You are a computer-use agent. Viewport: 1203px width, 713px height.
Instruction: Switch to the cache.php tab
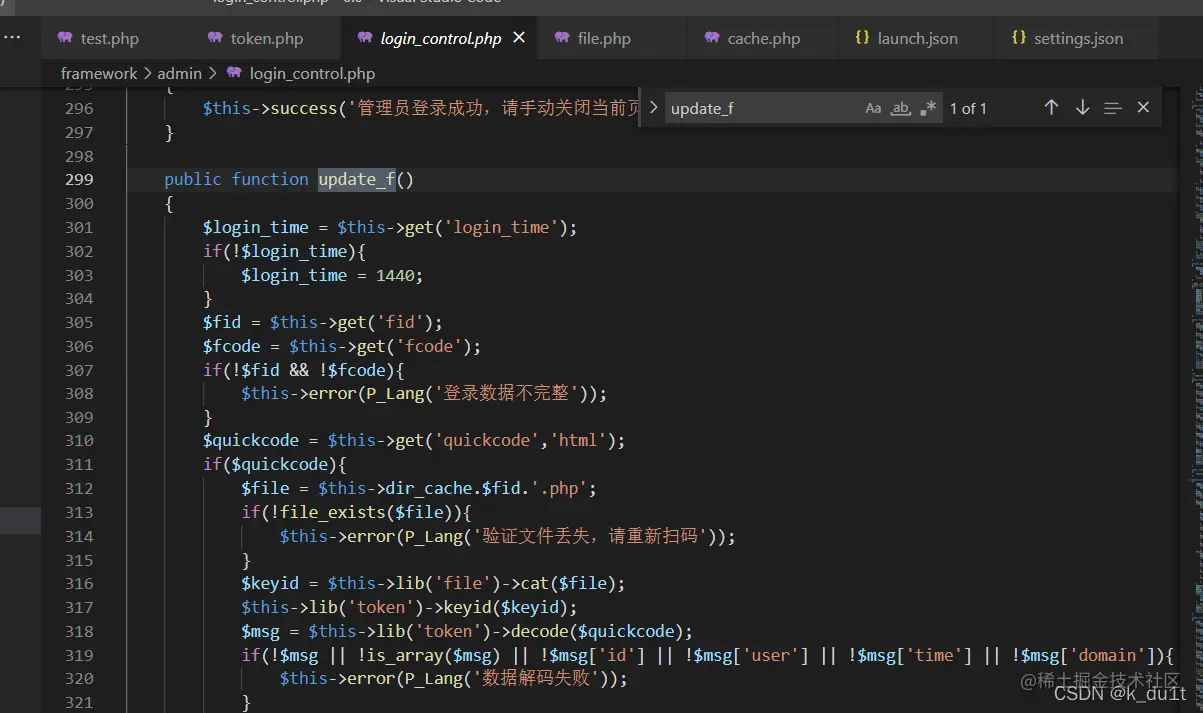coord(763,38)
